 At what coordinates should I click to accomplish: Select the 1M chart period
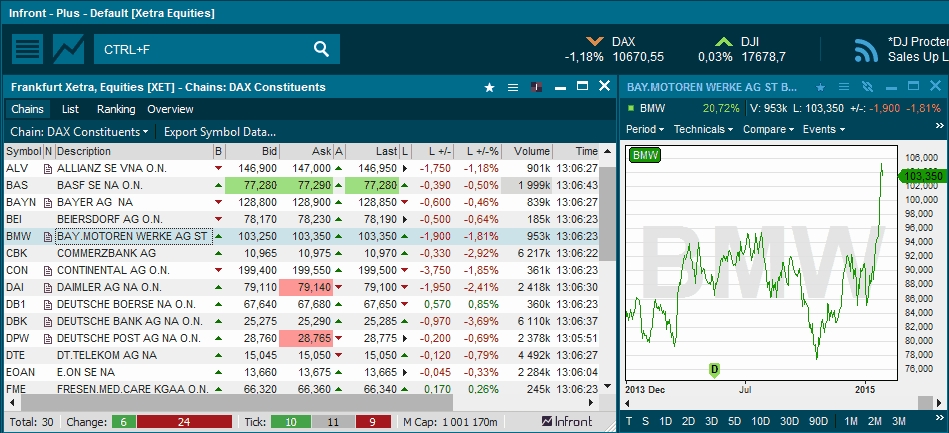click(851, 421)
